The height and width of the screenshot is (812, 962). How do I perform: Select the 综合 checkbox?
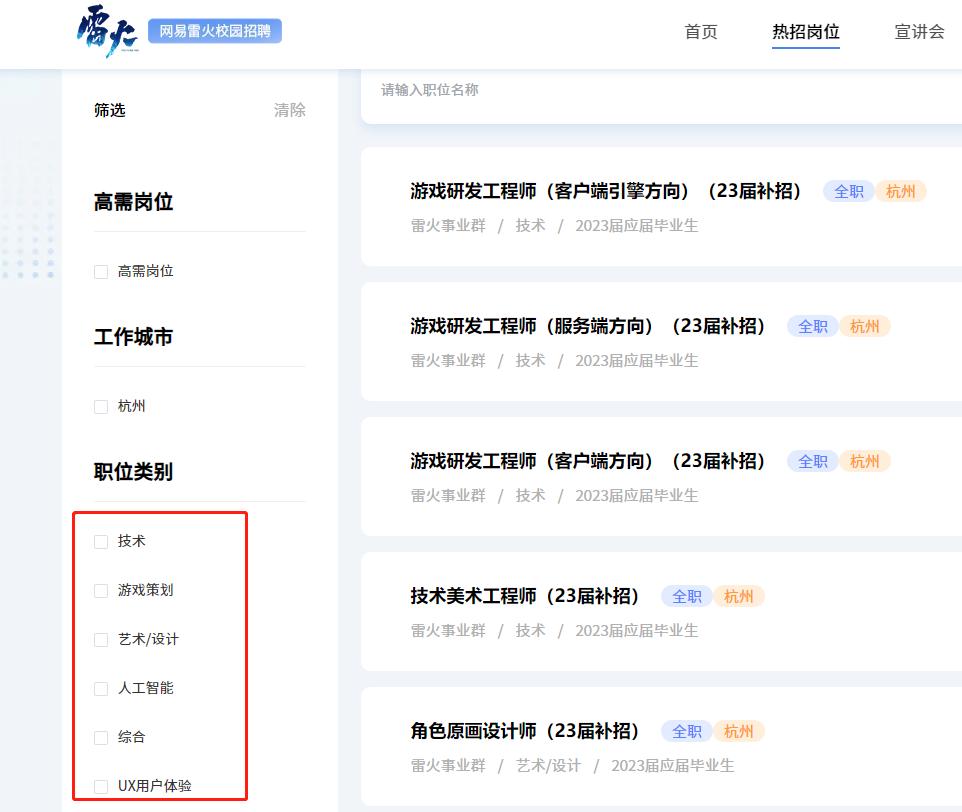pos(100,737)
